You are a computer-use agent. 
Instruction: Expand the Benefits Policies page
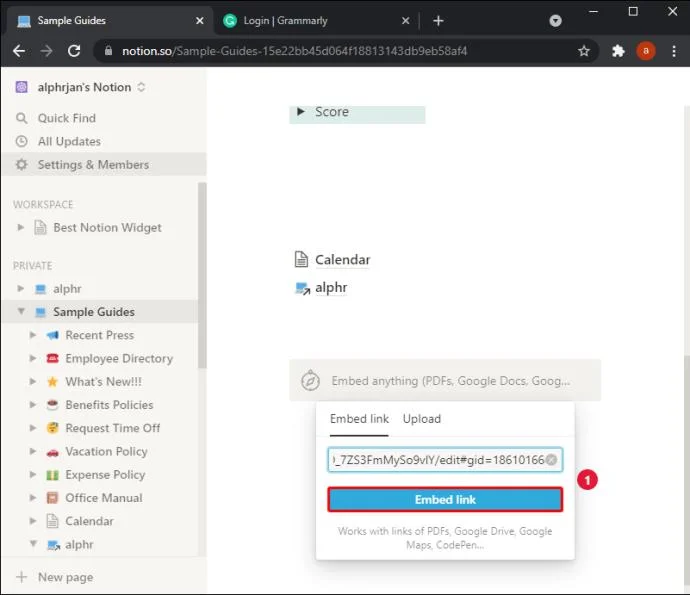coord(33,404)
